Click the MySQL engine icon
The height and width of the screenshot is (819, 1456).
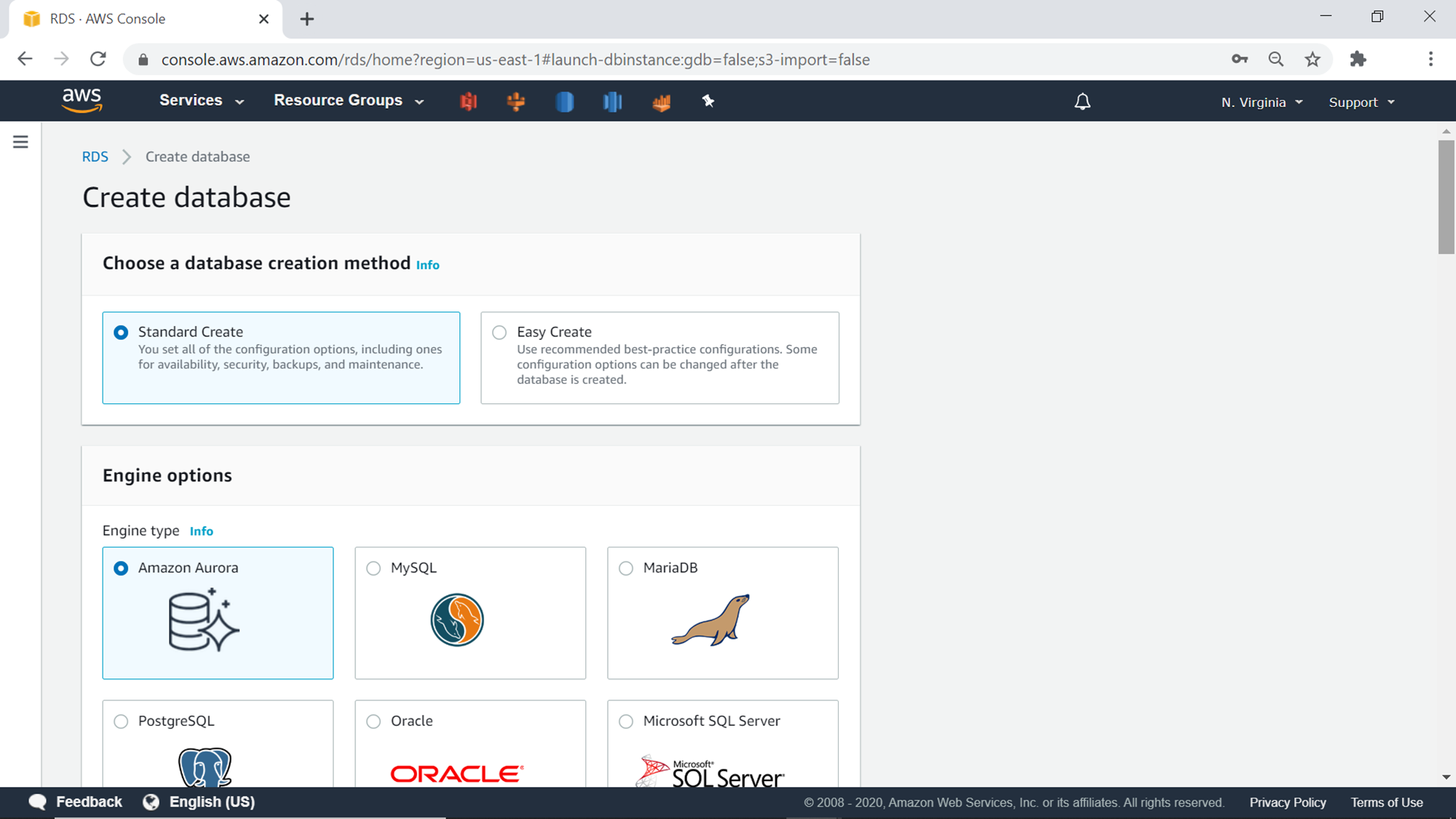pyautogui.click(x=457, y=618)
